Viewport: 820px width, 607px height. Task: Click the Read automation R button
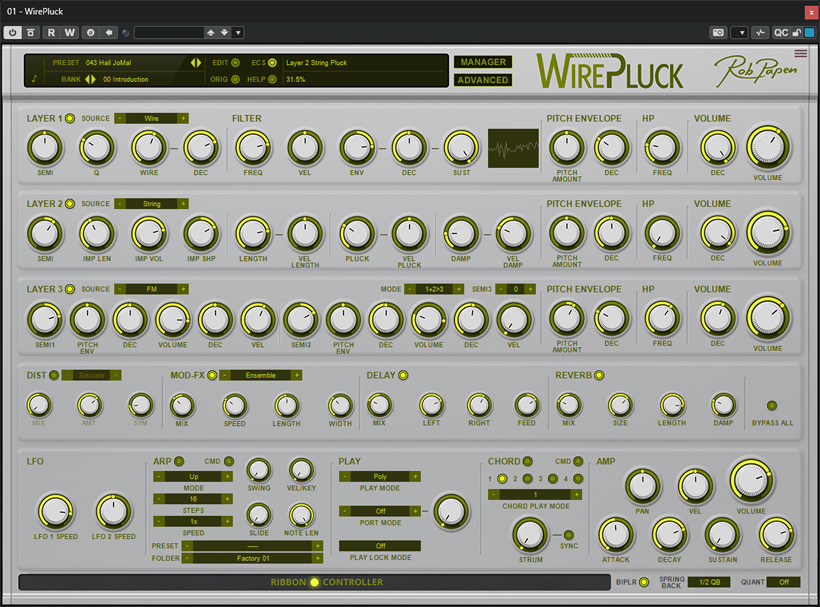coord(51,32)
